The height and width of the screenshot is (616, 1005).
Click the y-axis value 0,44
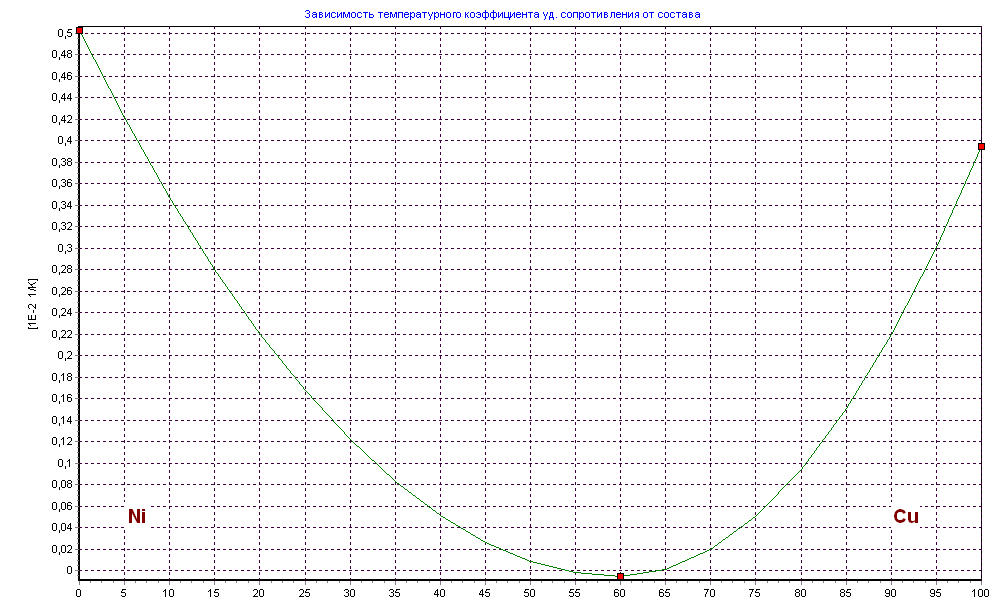click(x=62, y=97)
